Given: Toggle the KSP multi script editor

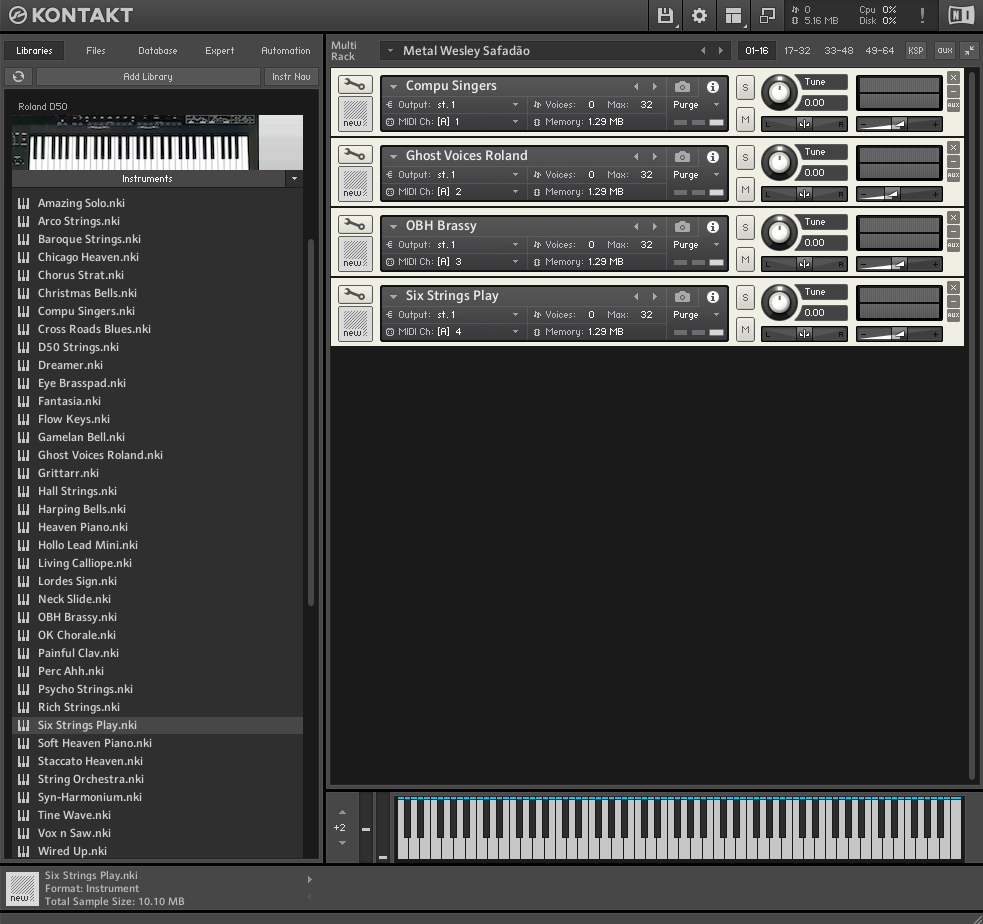Looking at the screenshot, I should [915, 51].
